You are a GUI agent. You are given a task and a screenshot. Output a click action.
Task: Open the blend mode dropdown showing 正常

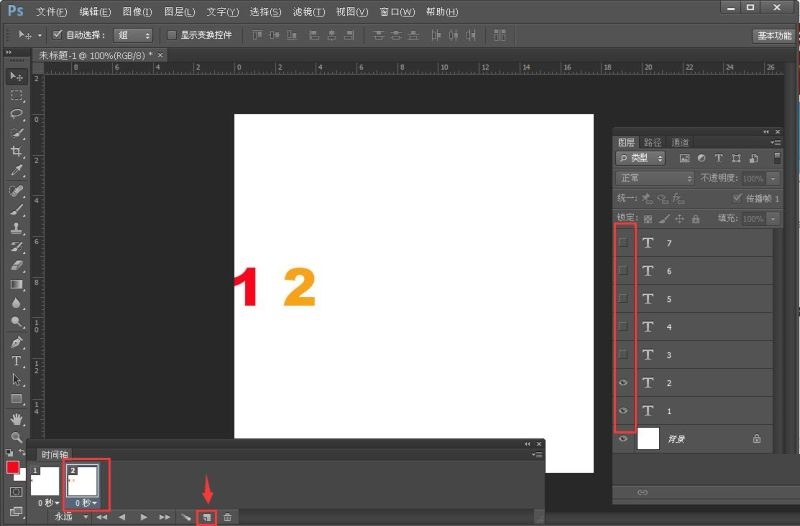pos(655,178)
